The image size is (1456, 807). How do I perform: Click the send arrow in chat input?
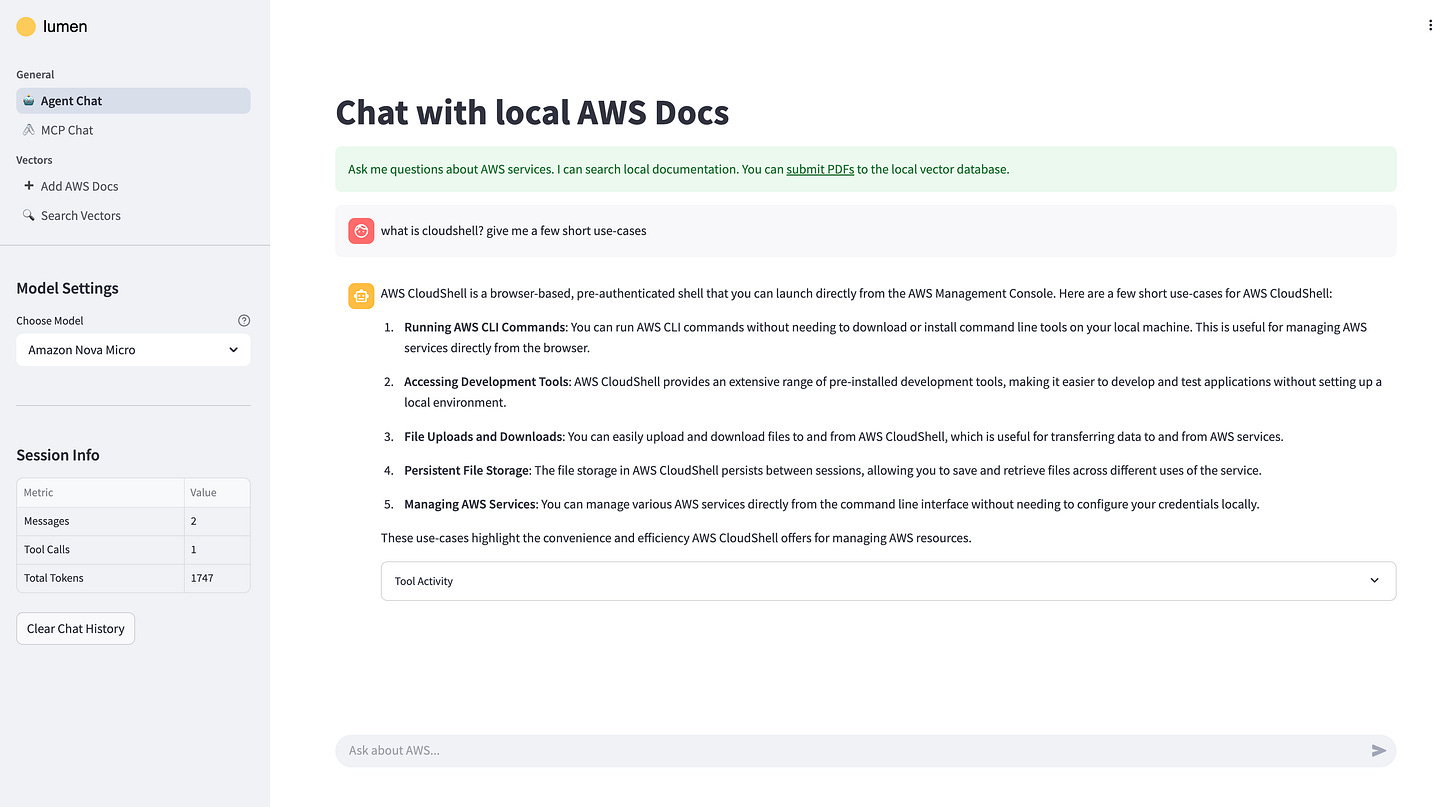pyautogui.click(x=1379, y=751)
